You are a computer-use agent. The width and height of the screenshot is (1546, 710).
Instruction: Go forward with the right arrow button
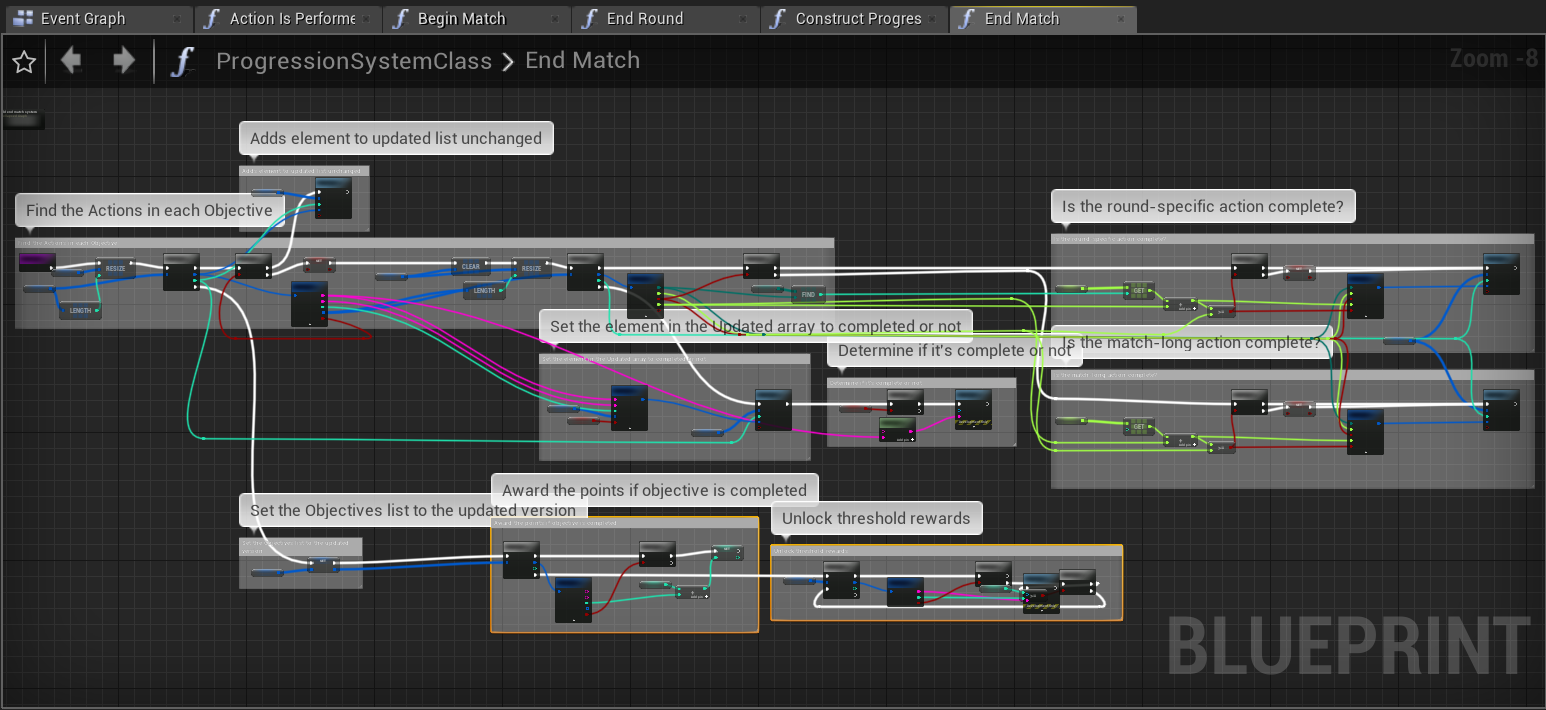[x=123, y=61]
